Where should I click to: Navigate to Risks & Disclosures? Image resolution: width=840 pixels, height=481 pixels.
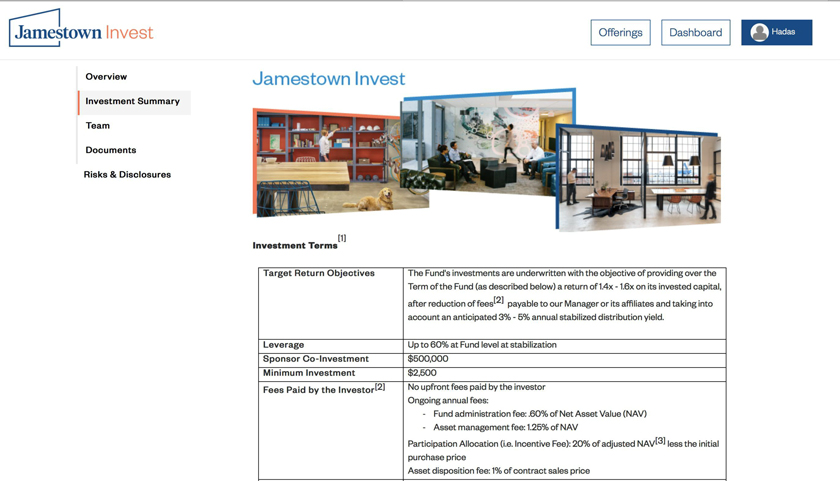[x=127, y=175]
